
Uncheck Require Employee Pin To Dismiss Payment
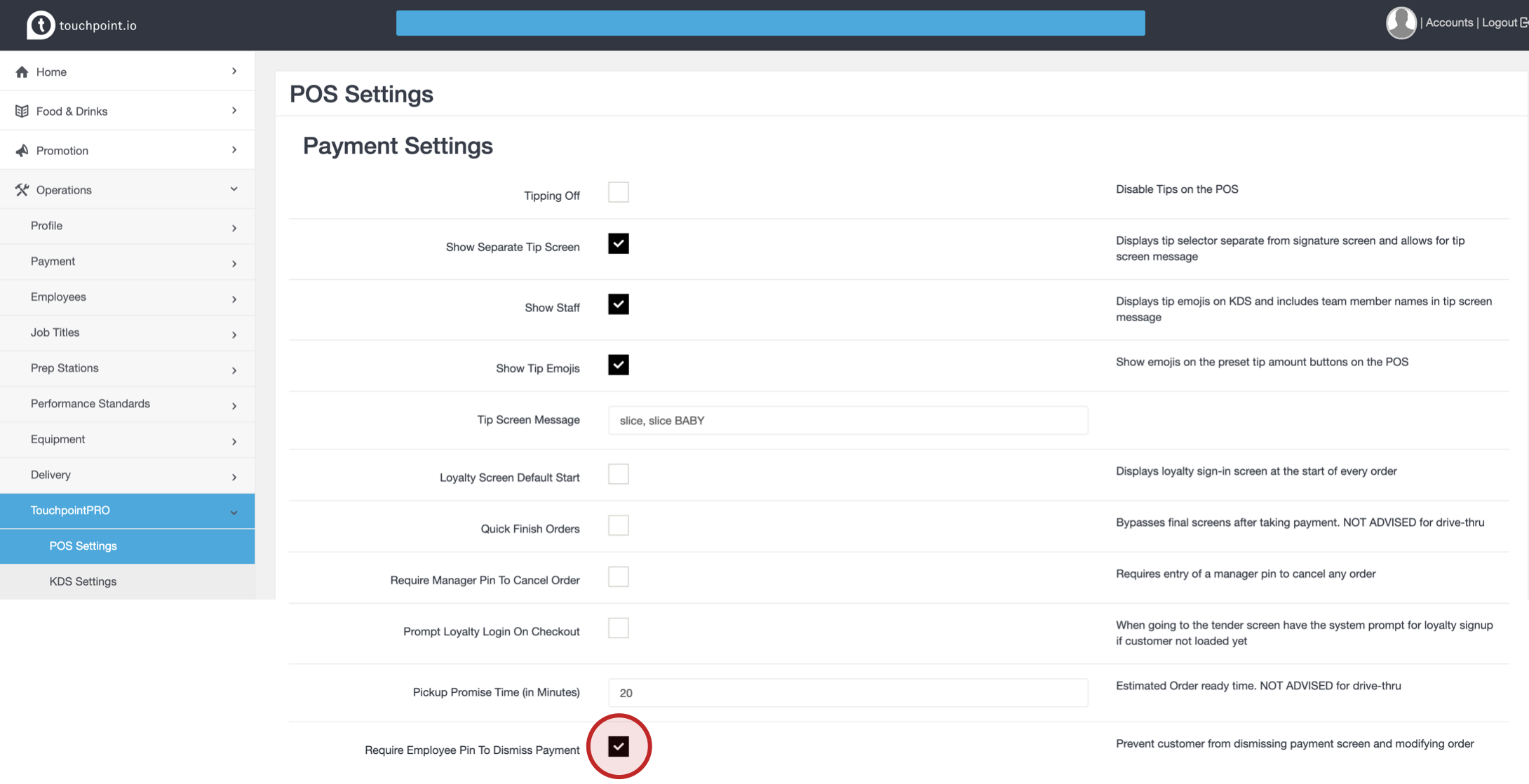[x=618, y=746]
